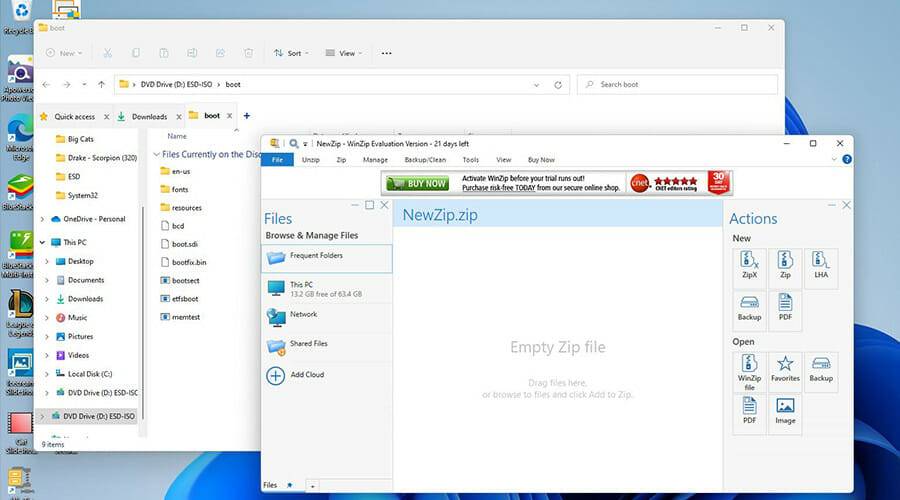Open Shared Files in WinZip
Screen dimensions: 900x500
coord(327,346)
